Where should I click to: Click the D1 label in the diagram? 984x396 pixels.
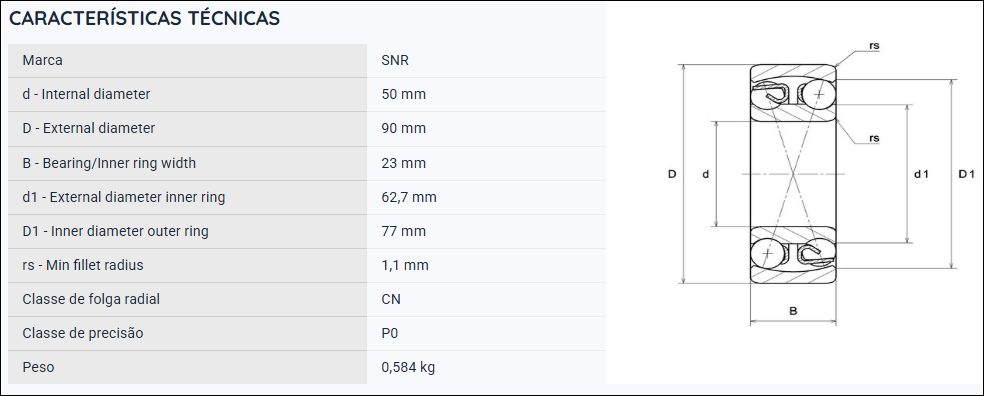pyautogui.click(x=966, y=174)
